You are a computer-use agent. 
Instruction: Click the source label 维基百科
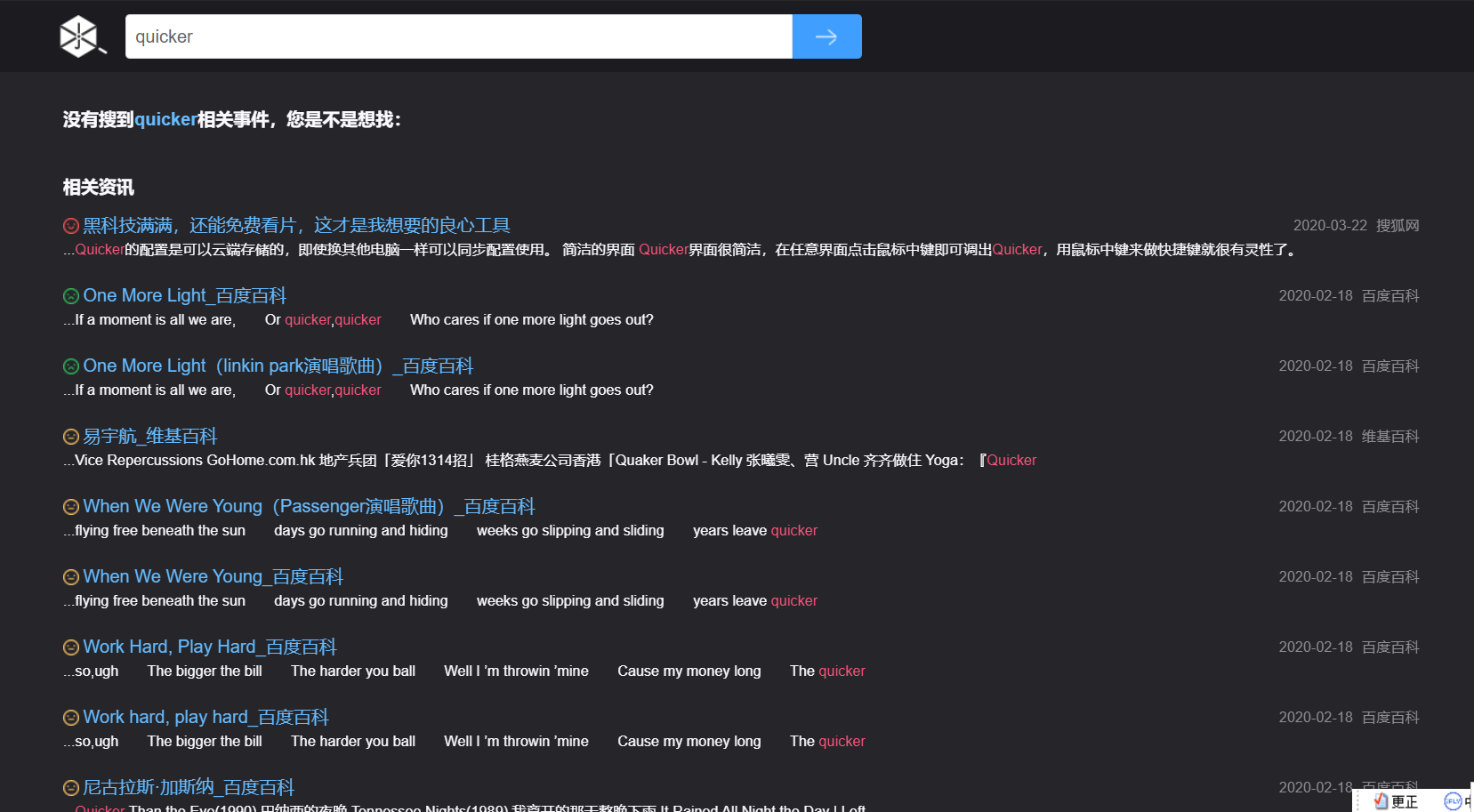(1390, 437)
